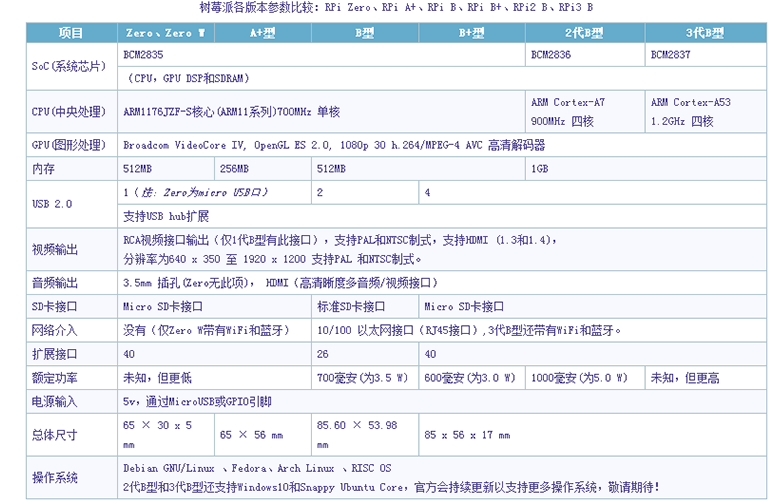The image size is (783, 504).
Task: Click the 5v,通过MicroUSB或GPIO引脚 cell
Action: [x=442, y=402]
